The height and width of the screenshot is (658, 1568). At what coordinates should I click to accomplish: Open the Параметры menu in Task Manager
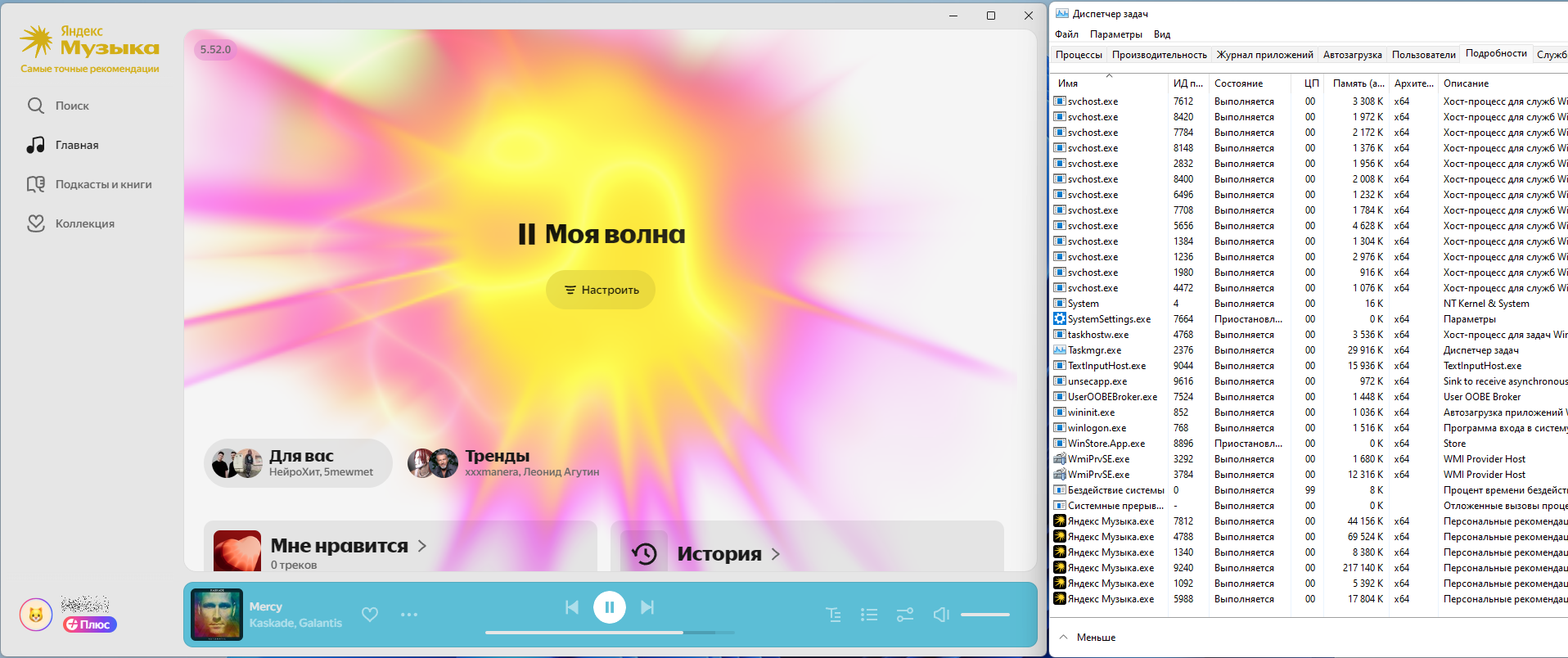(1116, 34)
